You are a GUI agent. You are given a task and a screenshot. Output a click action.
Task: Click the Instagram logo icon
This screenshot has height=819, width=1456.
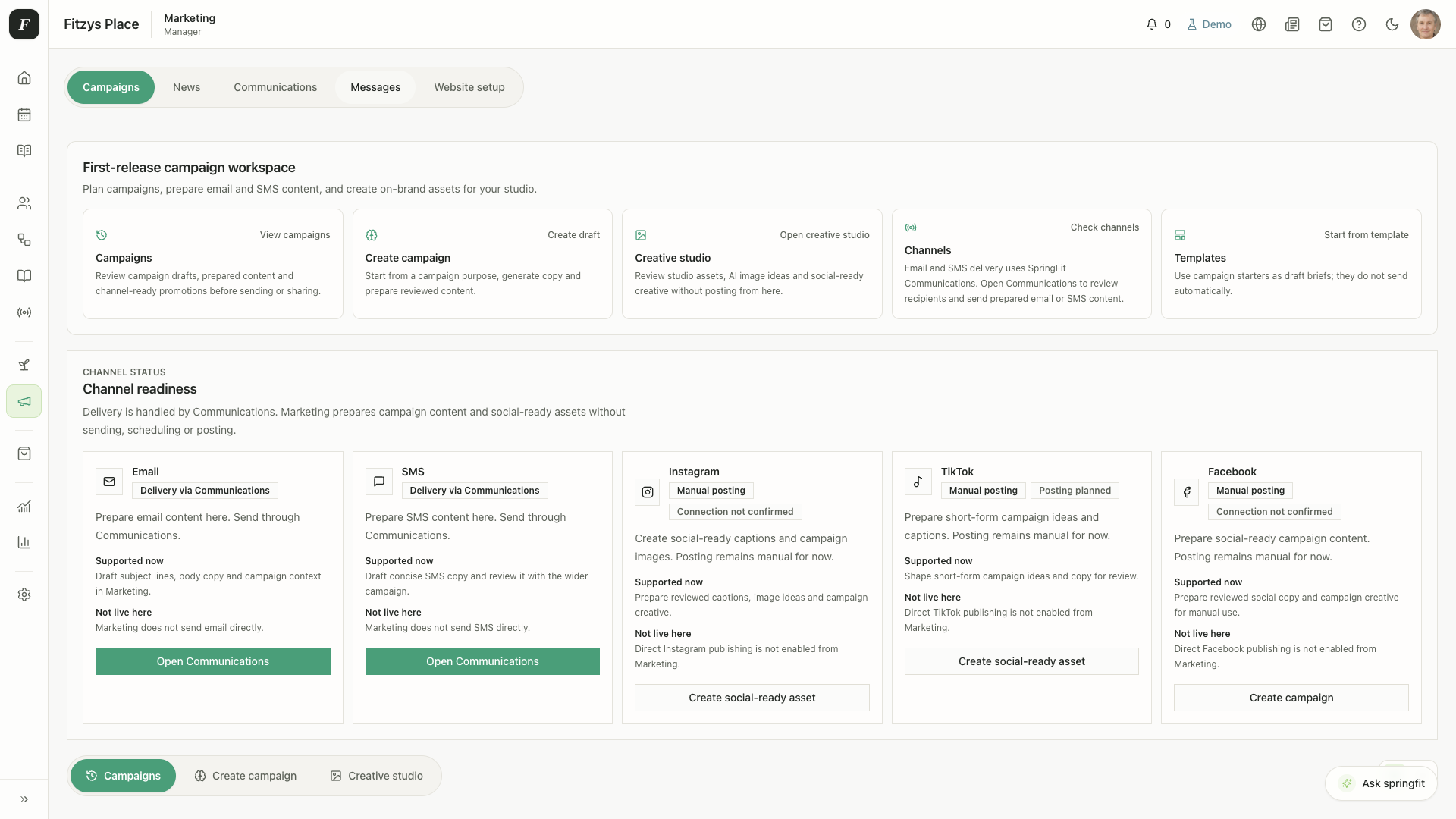[648, 492]
